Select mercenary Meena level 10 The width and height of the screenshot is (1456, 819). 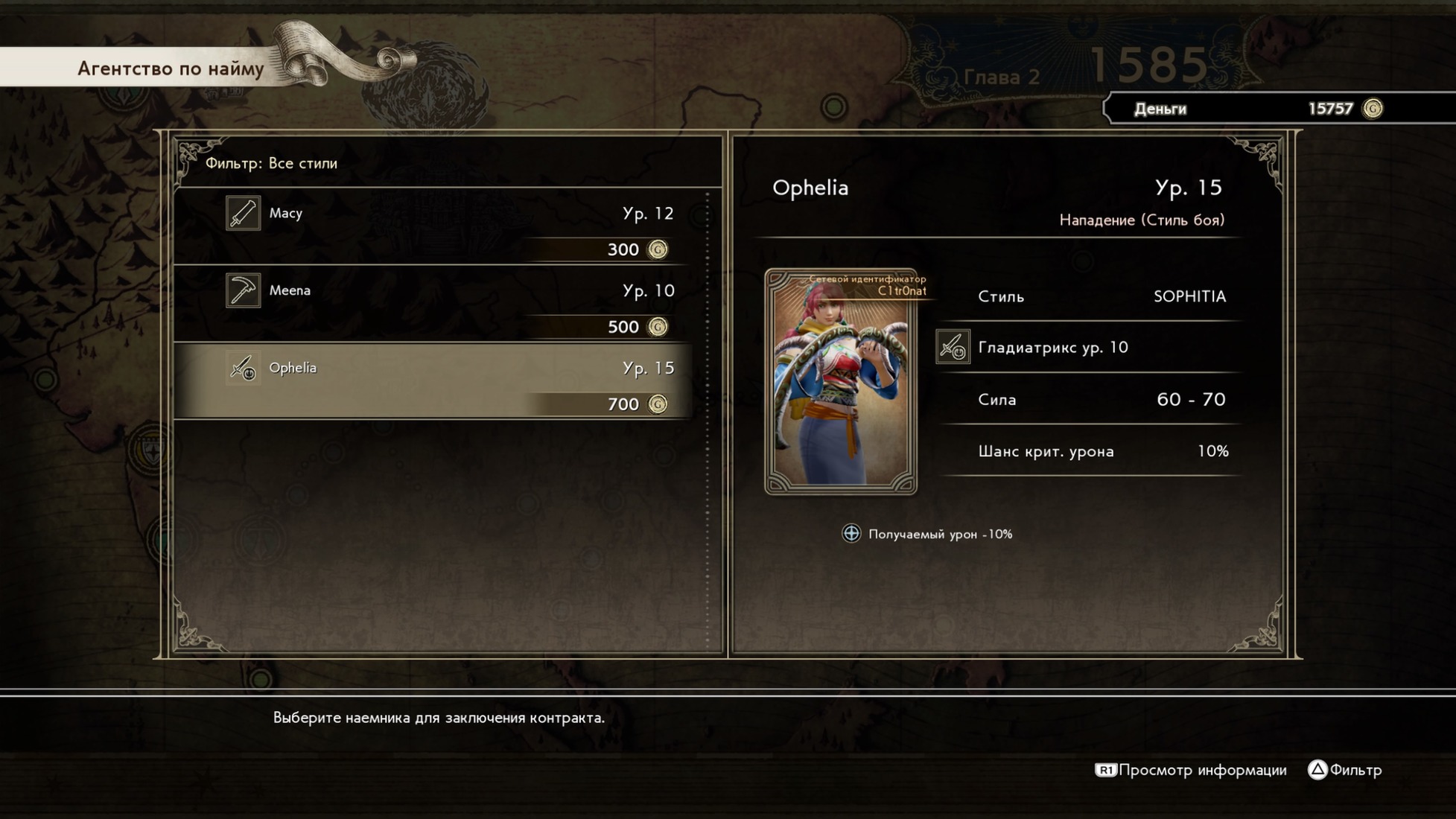tap(433, 304)
